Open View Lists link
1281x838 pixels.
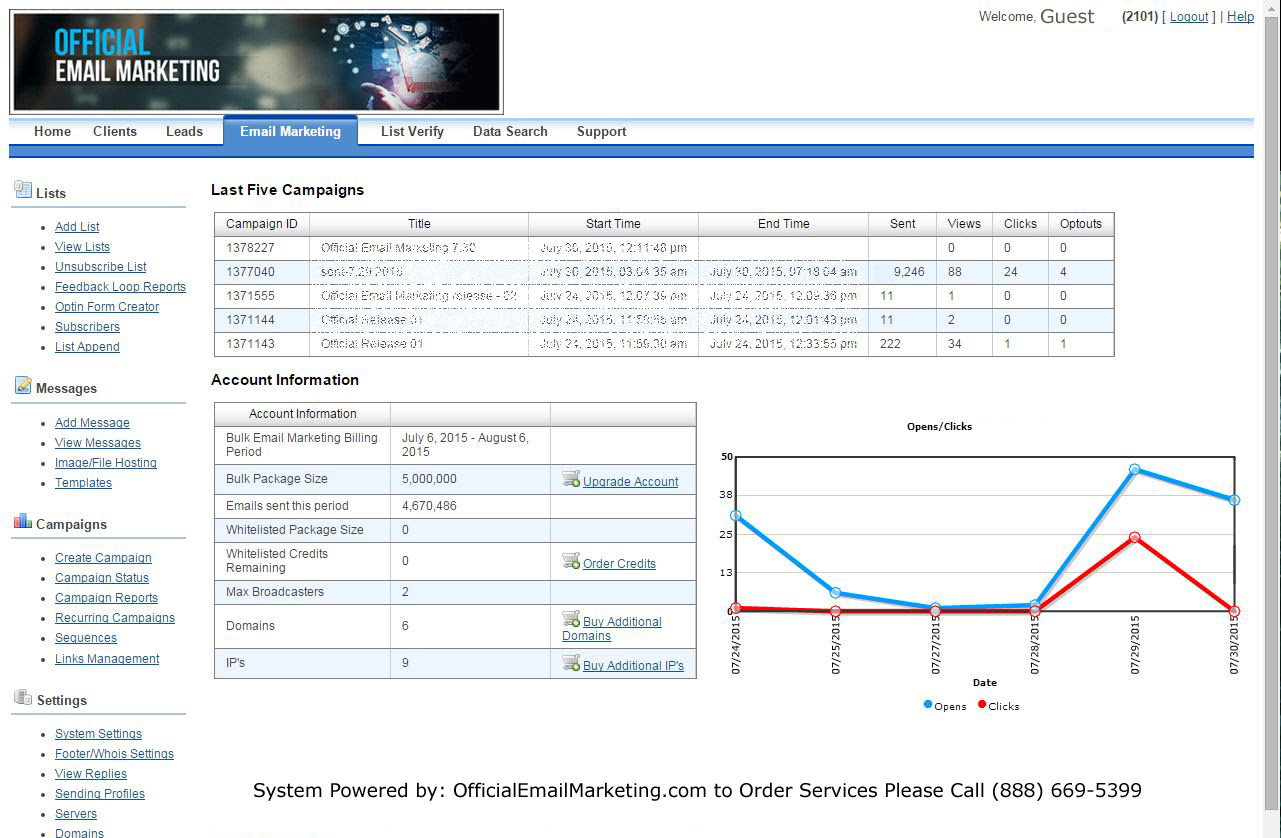pyautogui.click(x=82, y=247)
